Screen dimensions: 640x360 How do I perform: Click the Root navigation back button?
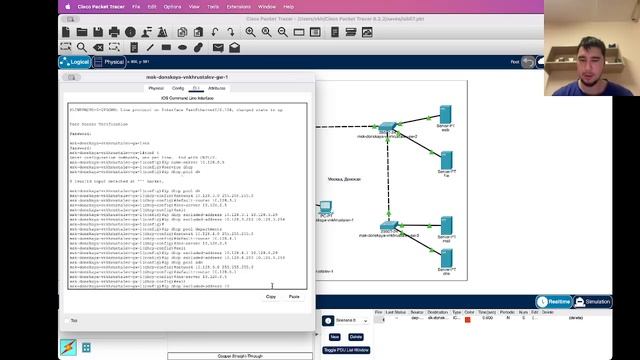click(x=527, y=62)
